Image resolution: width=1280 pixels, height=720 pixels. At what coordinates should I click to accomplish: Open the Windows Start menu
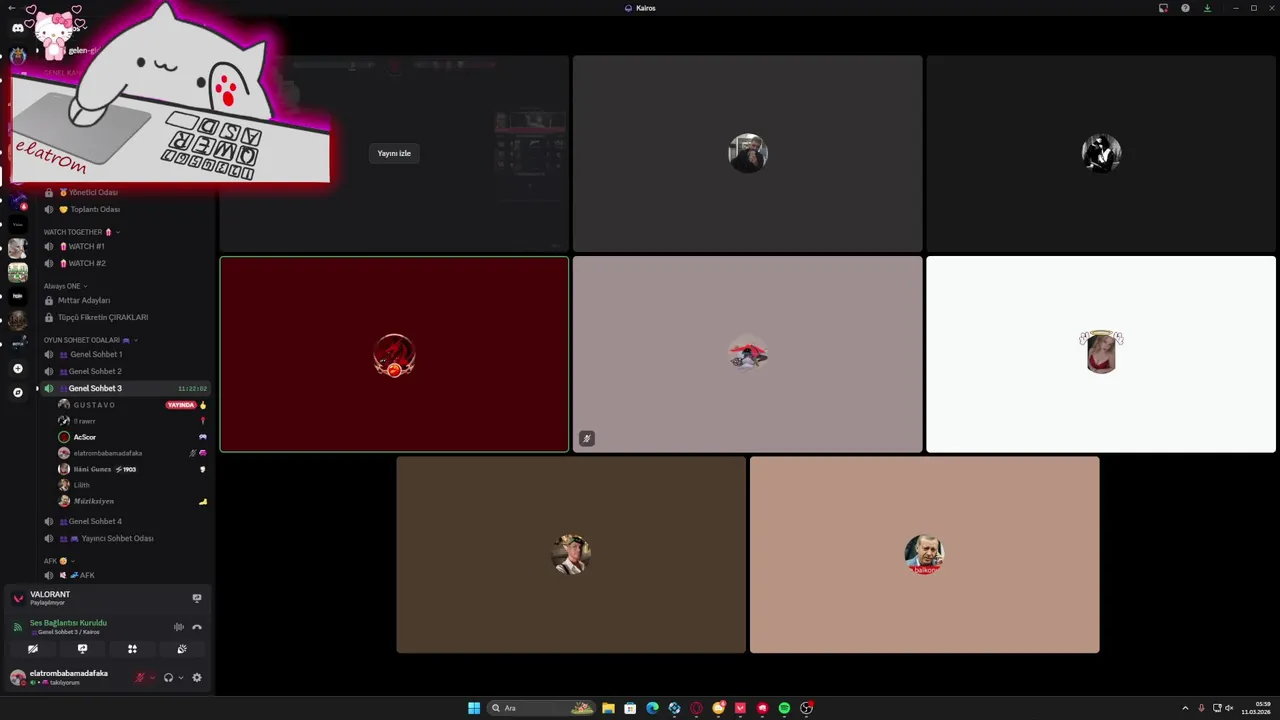(x=474, y=708)
